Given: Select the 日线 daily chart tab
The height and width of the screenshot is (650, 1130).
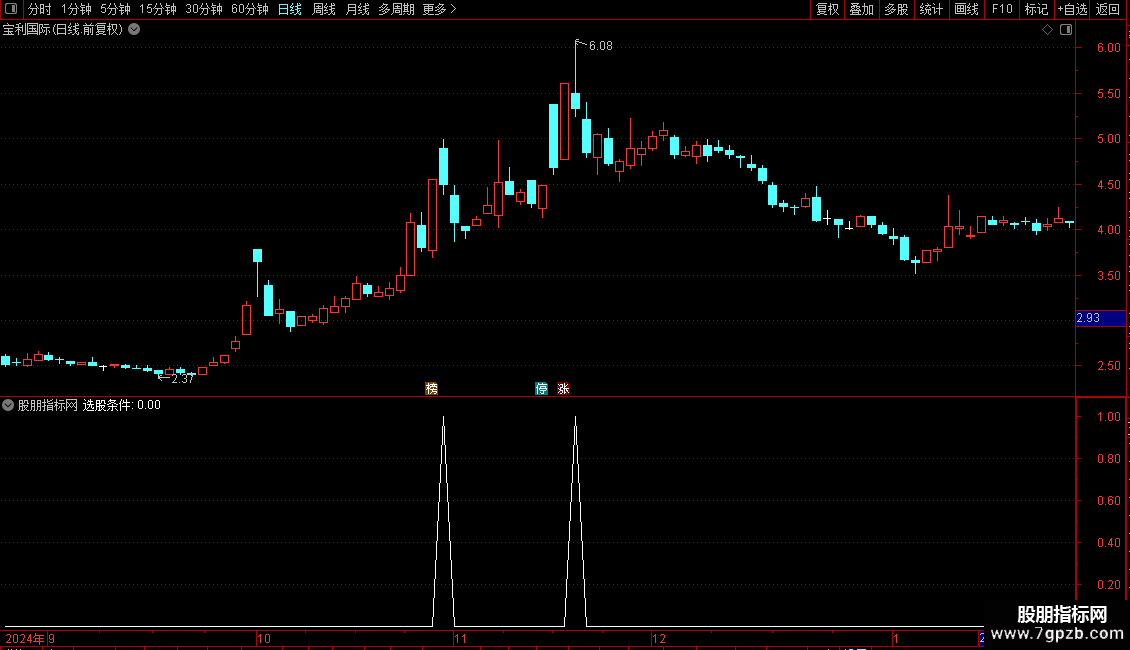Looking at the screenshot, I should [290, 9].
